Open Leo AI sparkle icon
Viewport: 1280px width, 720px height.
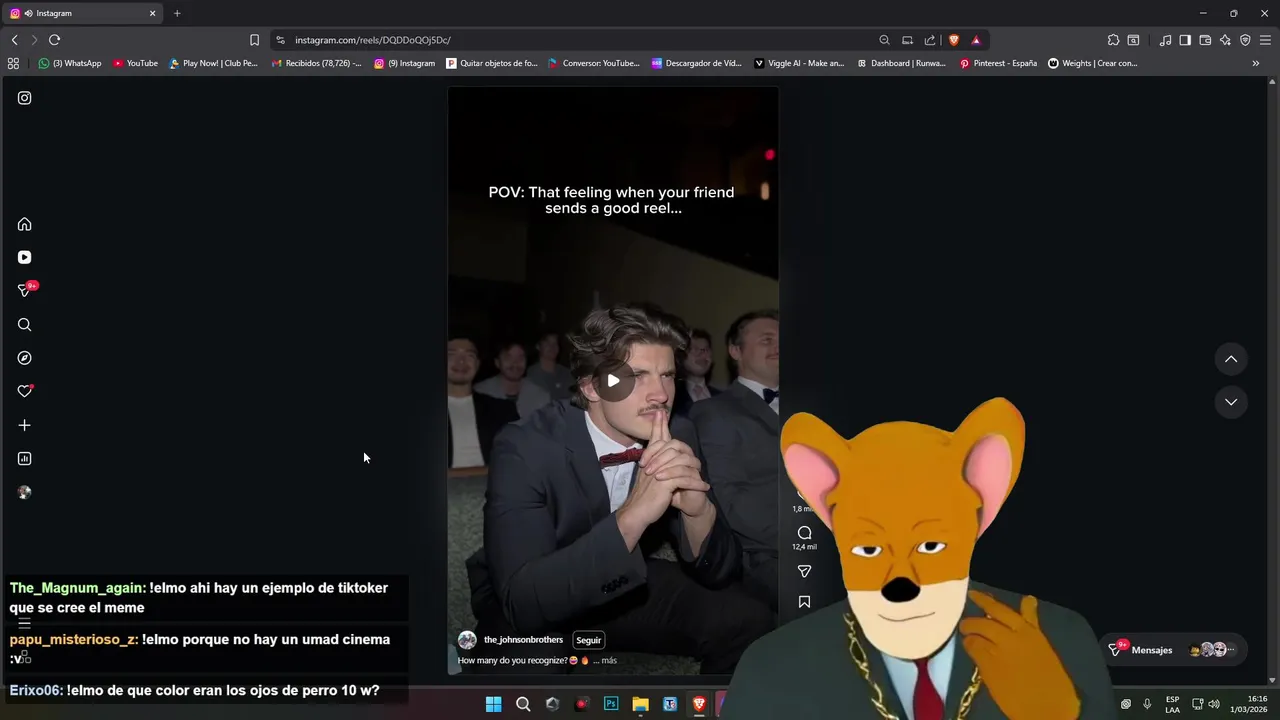(1225, 40)
